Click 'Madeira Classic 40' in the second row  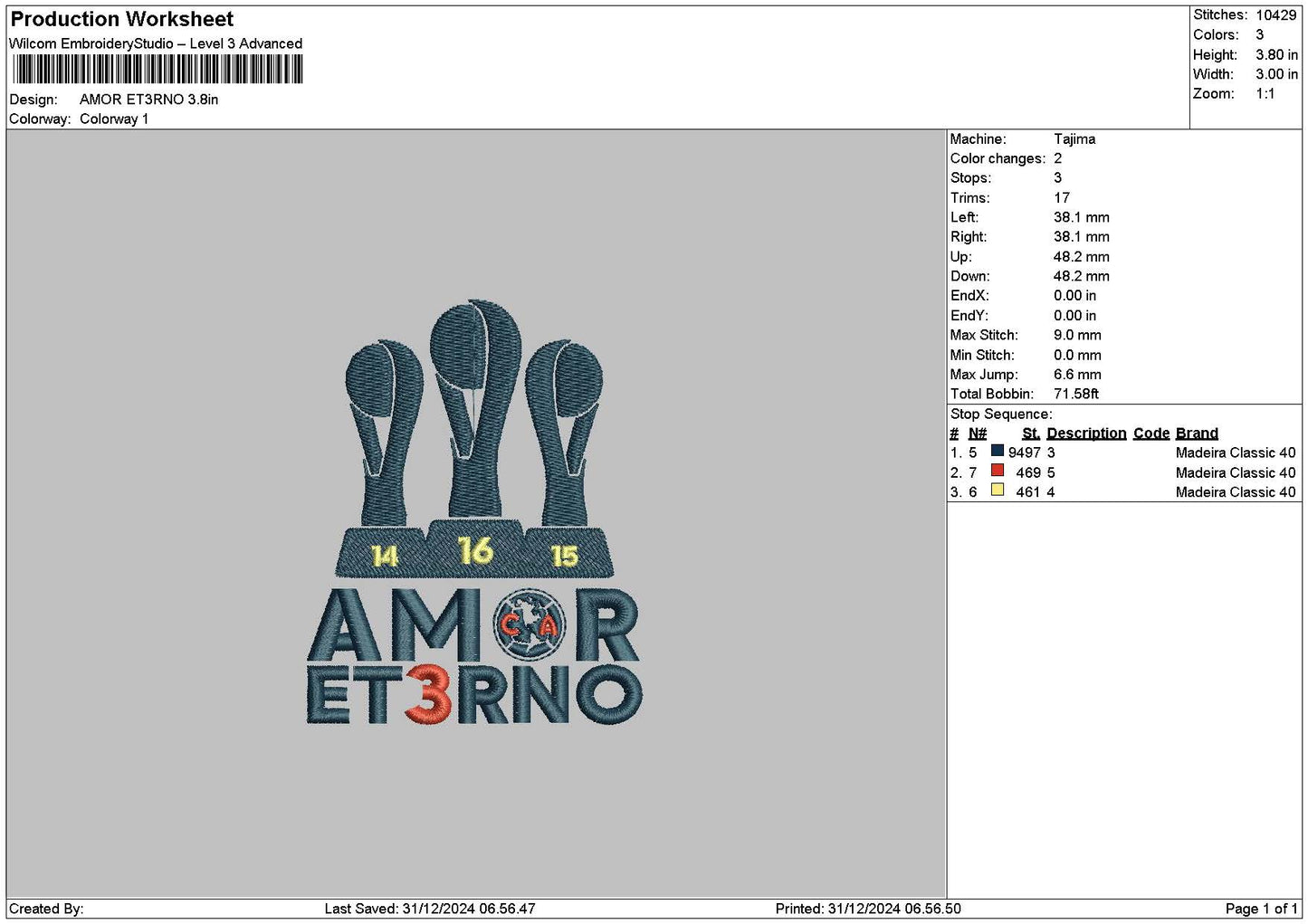coord(1236,473)
